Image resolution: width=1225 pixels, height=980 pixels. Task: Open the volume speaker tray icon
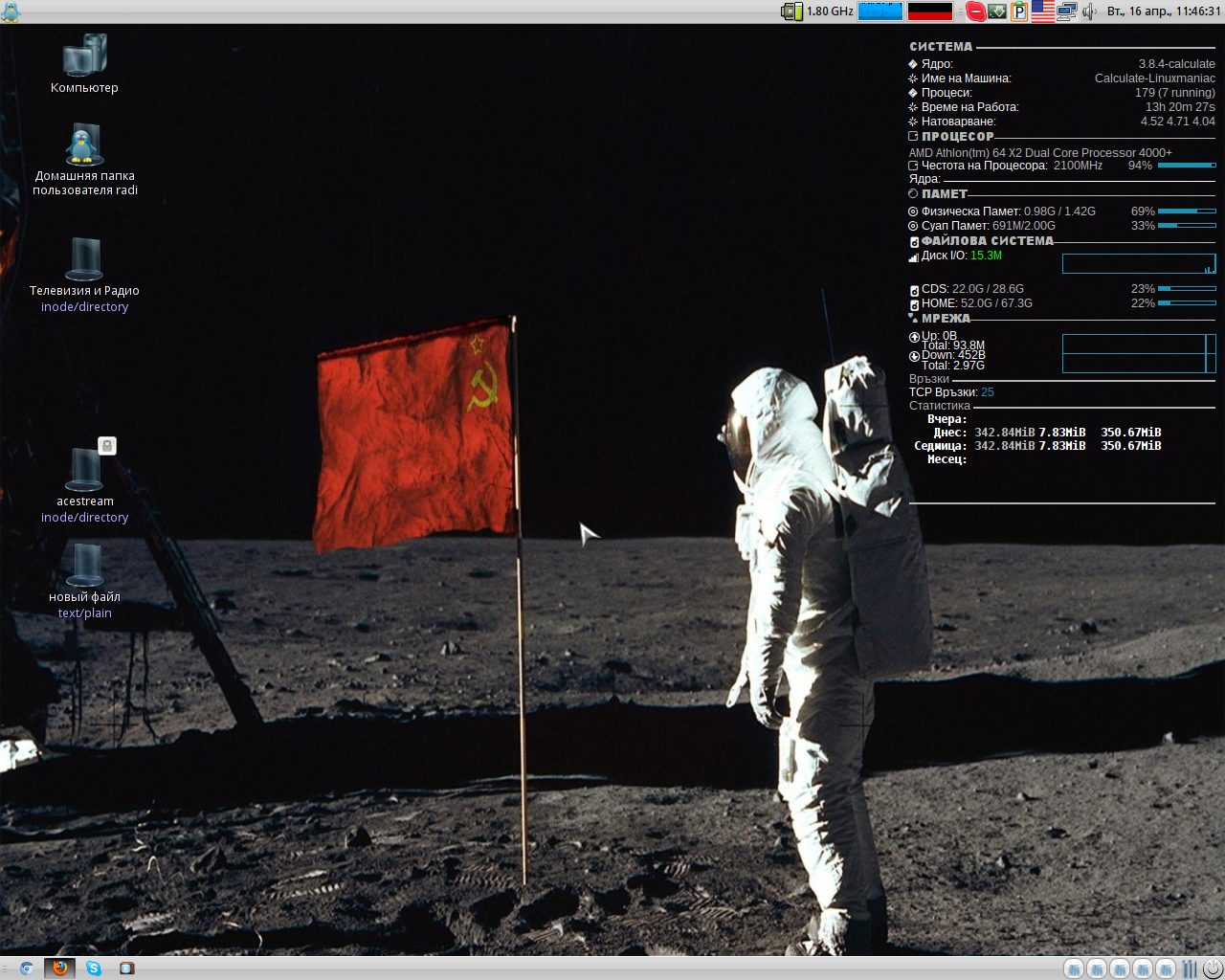coord(1090,11)
